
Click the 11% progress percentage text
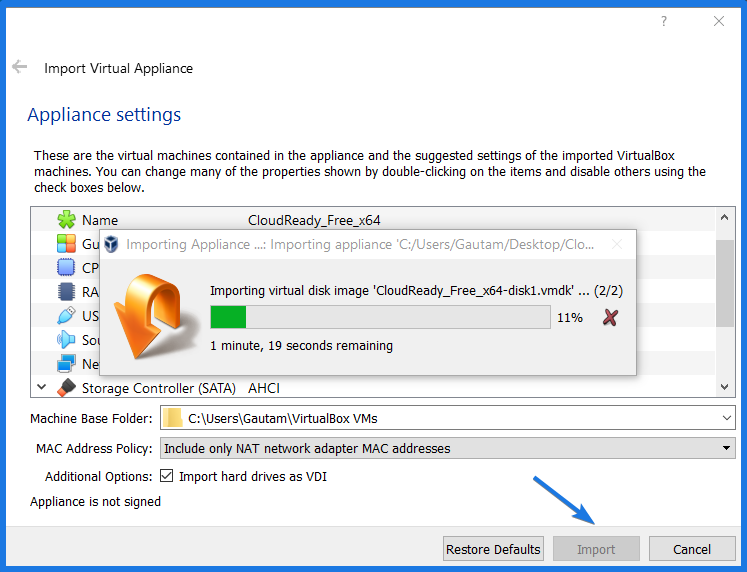pyautogui.click(x=570, y=318)
